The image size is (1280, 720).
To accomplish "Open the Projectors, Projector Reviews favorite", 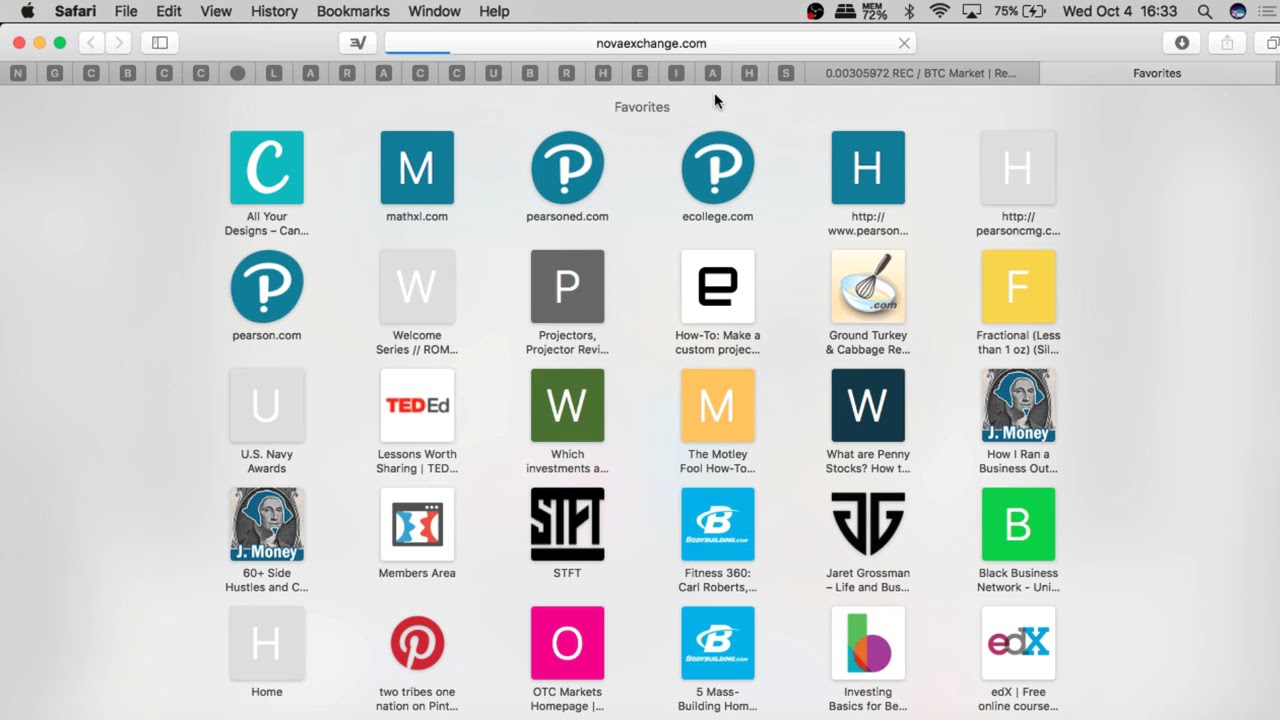I will coord(567,287).
